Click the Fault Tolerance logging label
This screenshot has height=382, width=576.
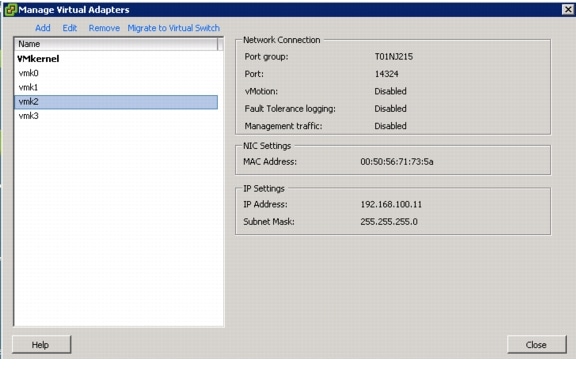coord(290,109)
